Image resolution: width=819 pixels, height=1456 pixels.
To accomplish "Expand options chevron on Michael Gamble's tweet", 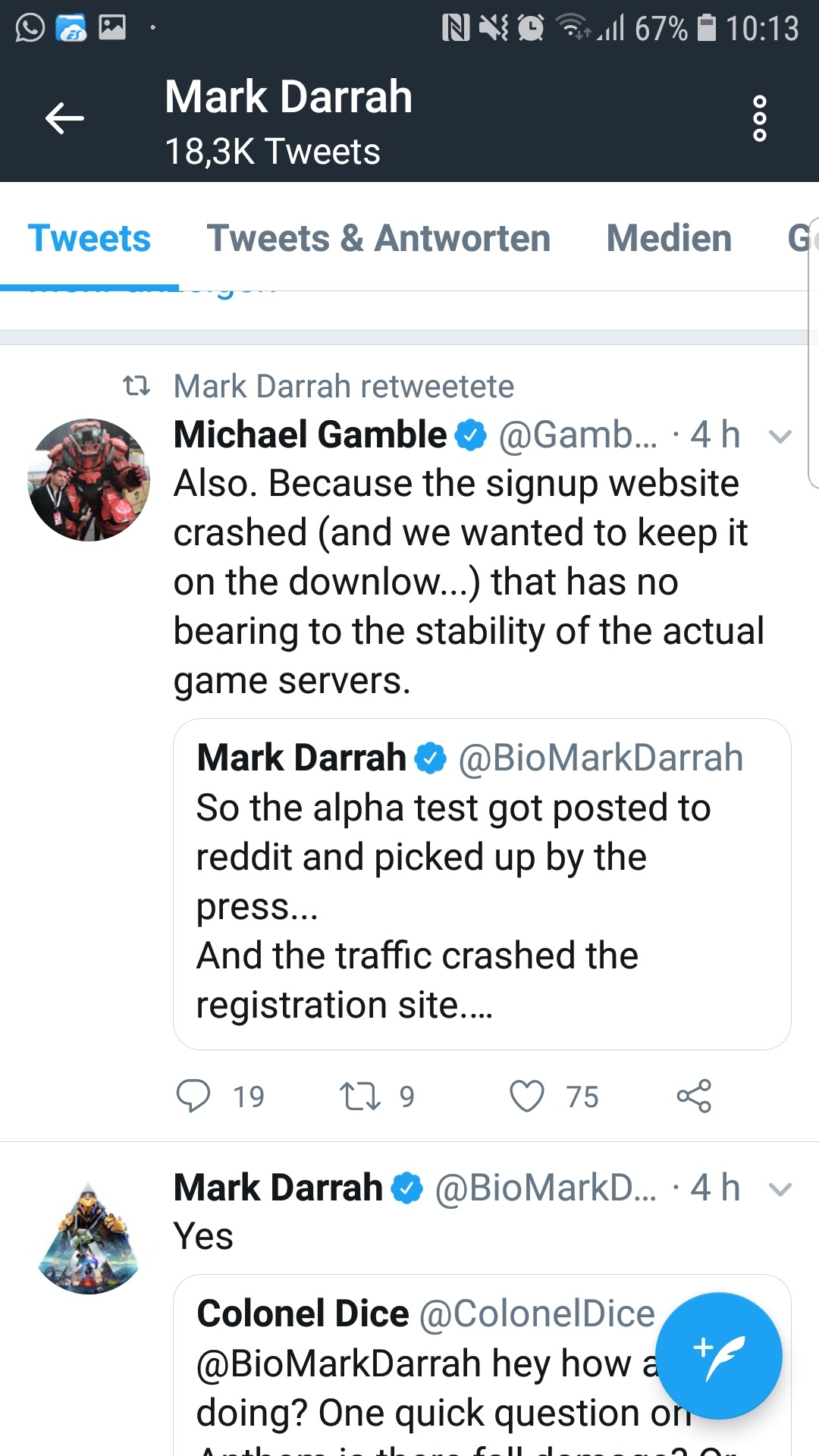I will (x=780, y=436).
